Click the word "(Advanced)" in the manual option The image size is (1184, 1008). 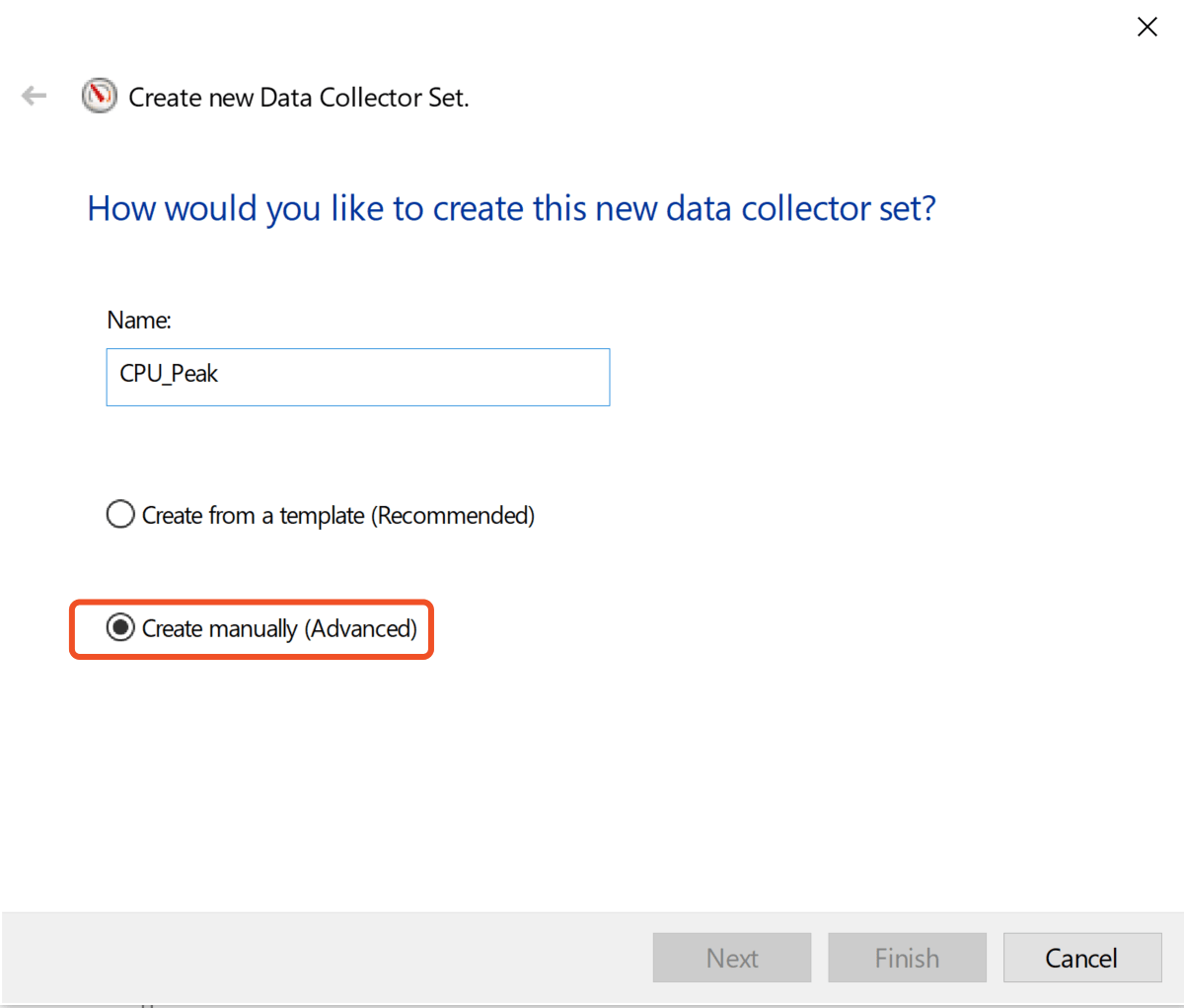360,629
